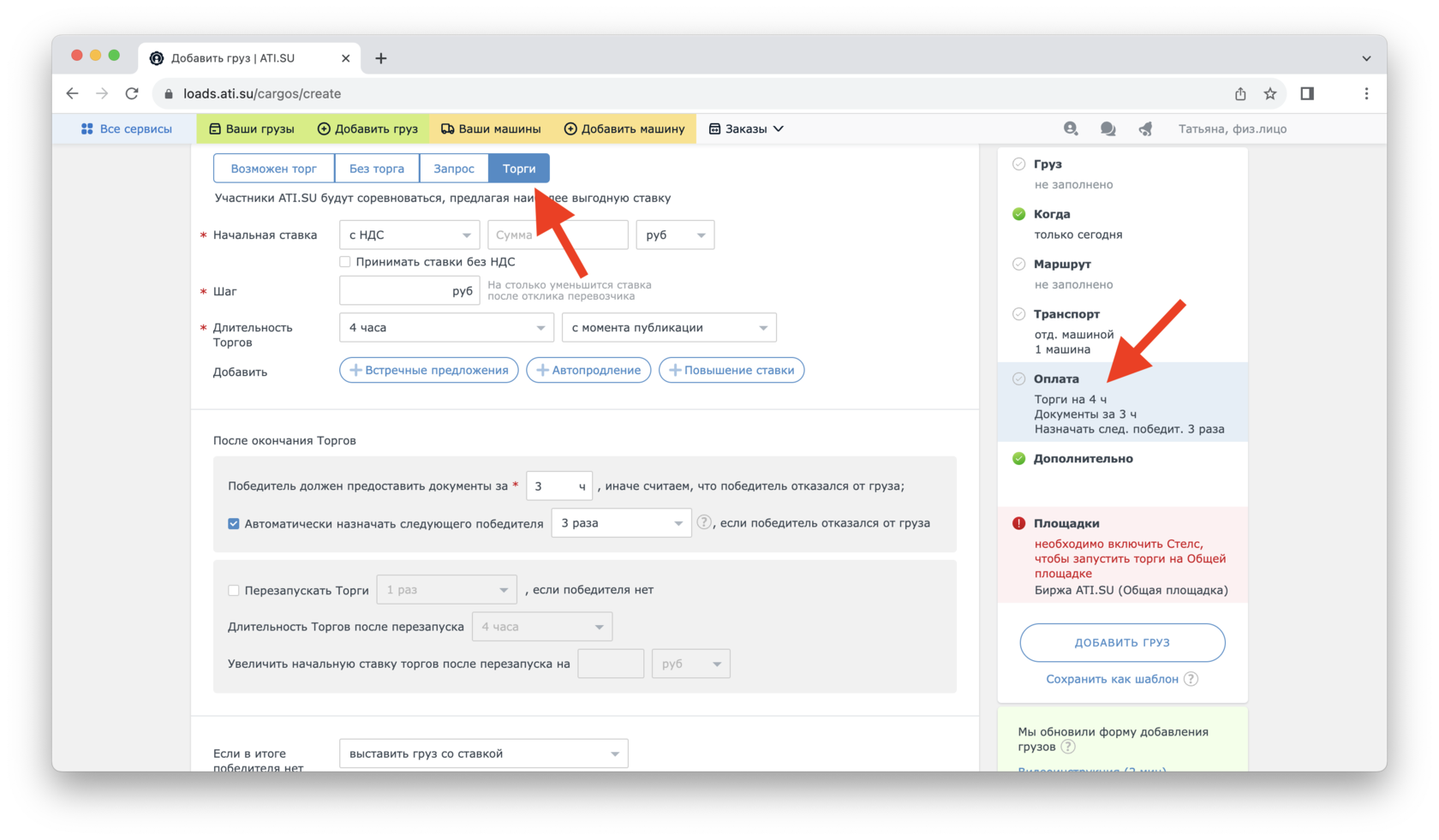The image size is (1439, 840).
Task: Click the rate increase amount field
Action: (611, 664)
